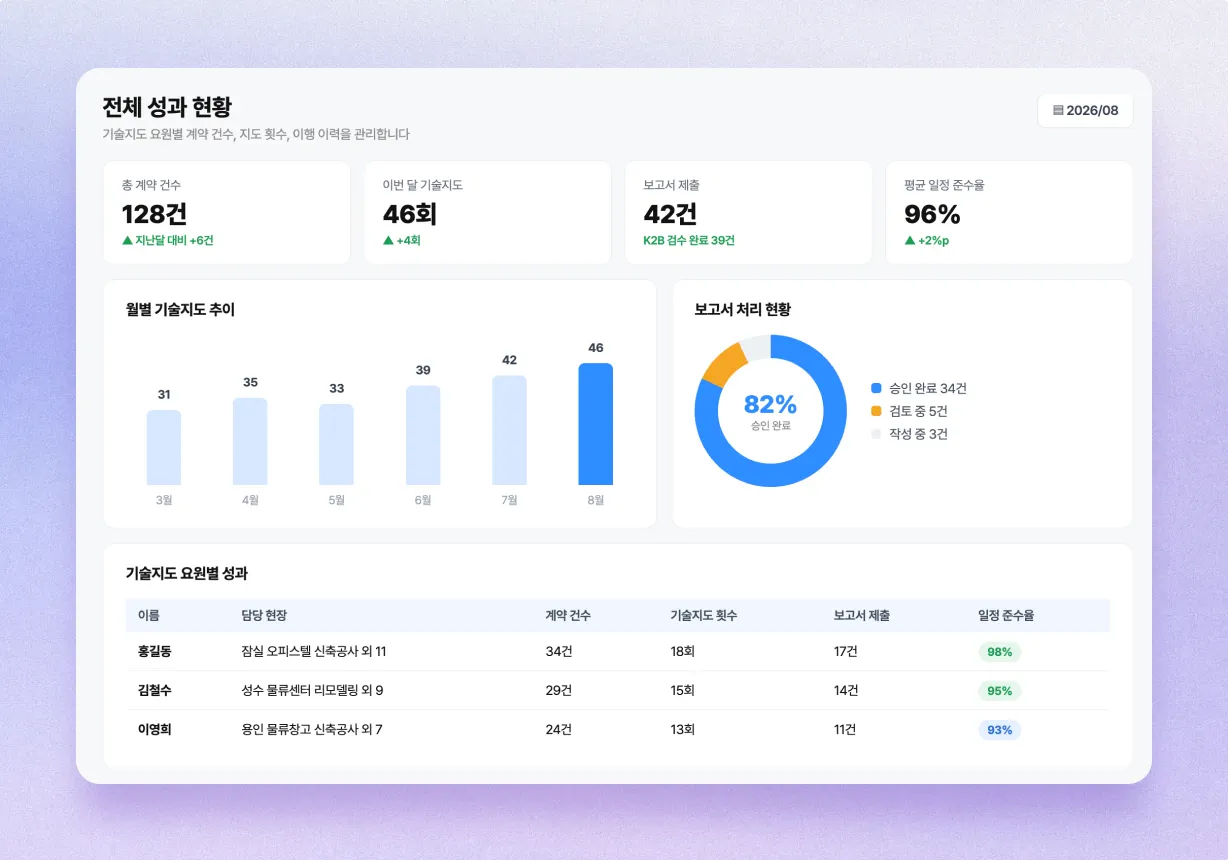
Task: Sort by the 일정 준수율 column header
Action: tap(1006, 615)
